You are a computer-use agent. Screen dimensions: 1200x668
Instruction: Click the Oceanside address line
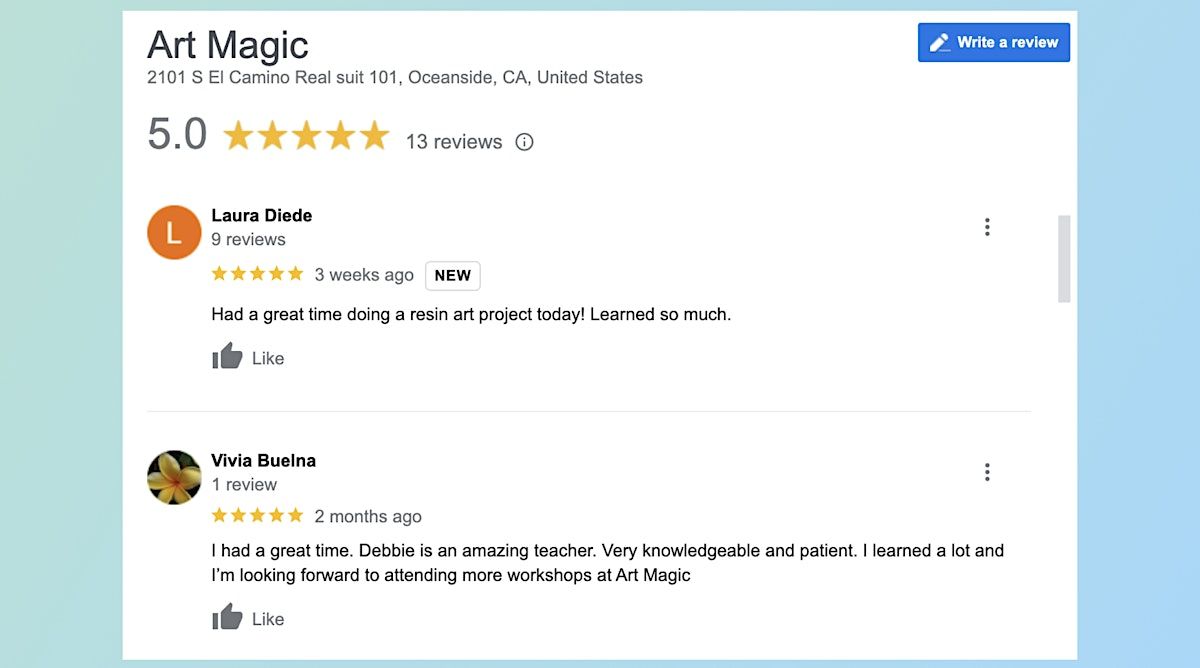point(395,77)
